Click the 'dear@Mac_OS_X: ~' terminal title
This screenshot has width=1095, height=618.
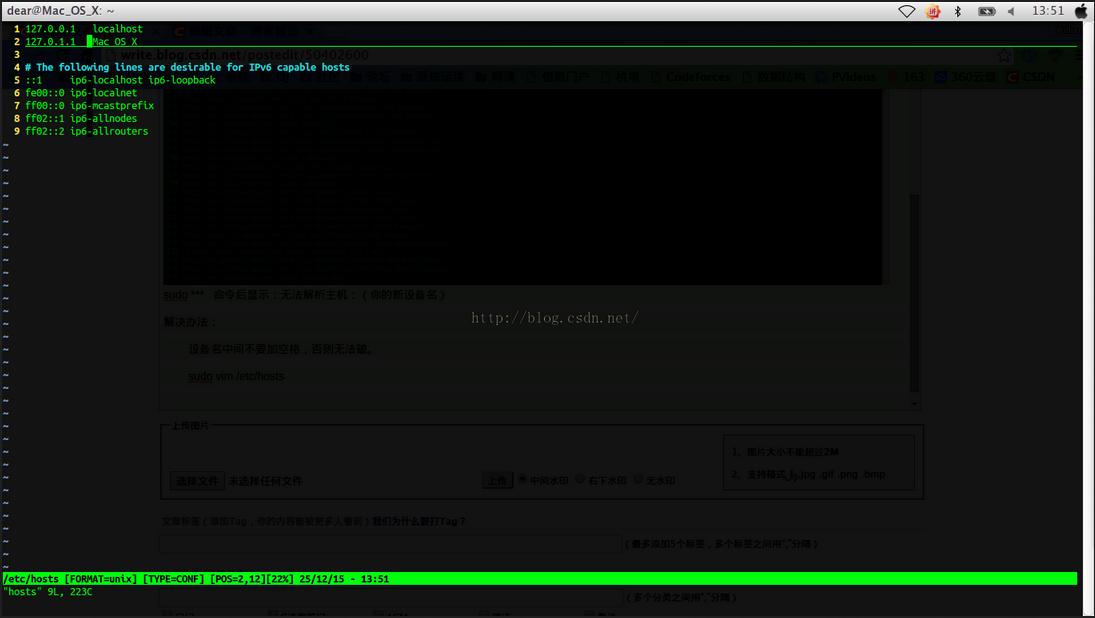tap(60, 11)
